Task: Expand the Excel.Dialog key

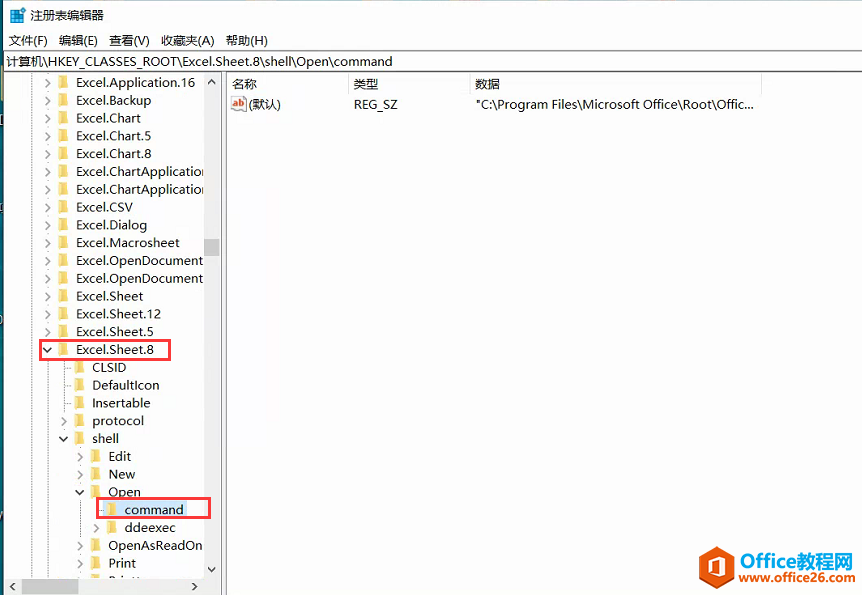Action: coord(47,225)
